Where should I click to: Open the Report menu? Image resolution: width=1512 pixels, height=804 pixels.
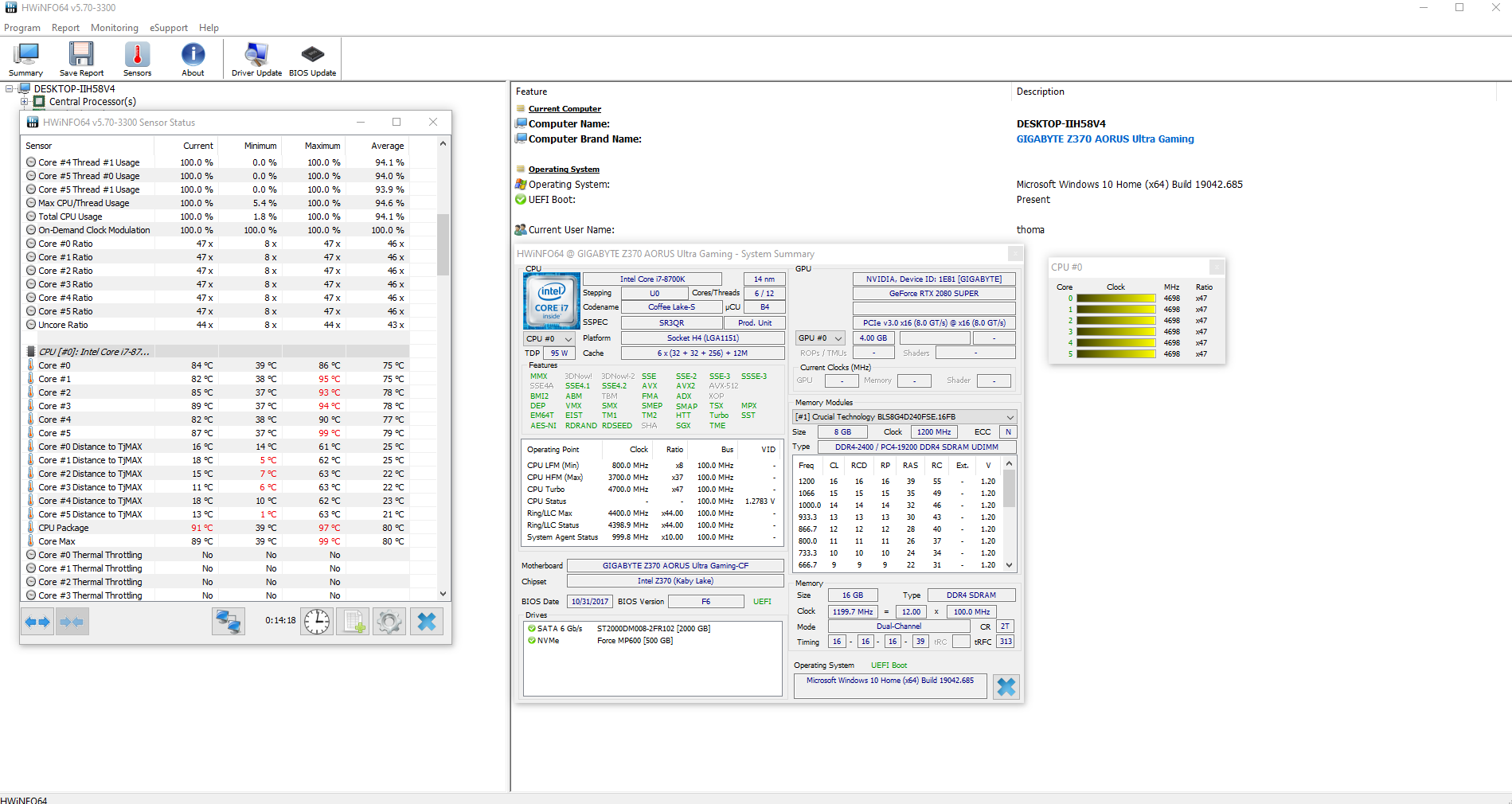pyautogui.click(x=65, y=28)
